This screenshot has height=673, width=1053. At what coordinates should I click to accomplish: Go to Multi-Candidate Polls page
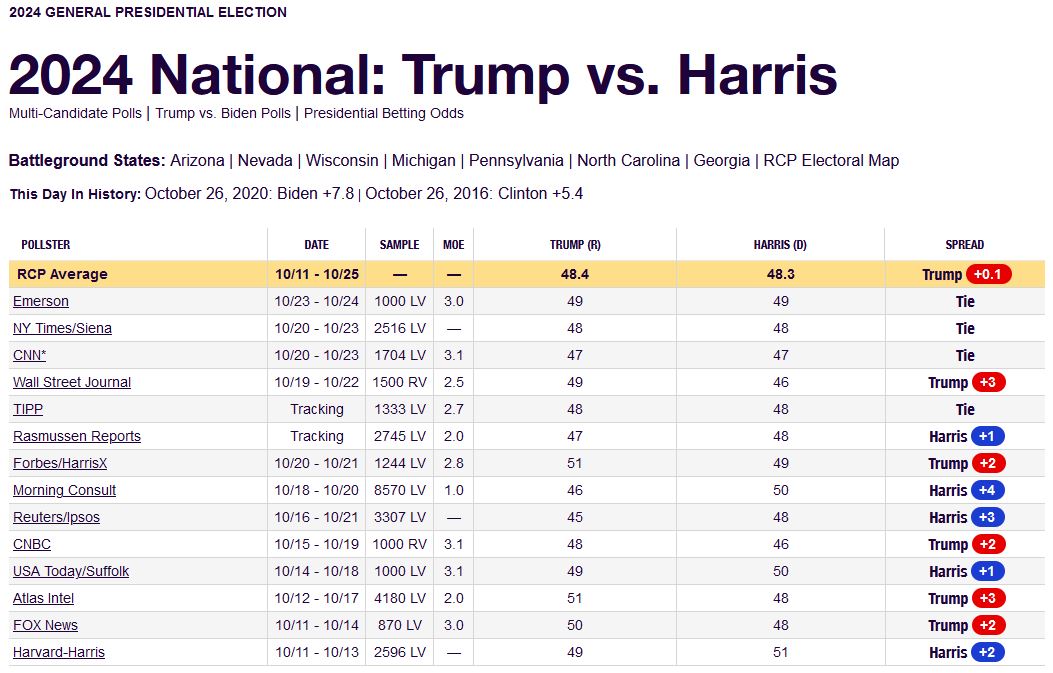pyautogui.click(x=75, y=113)
